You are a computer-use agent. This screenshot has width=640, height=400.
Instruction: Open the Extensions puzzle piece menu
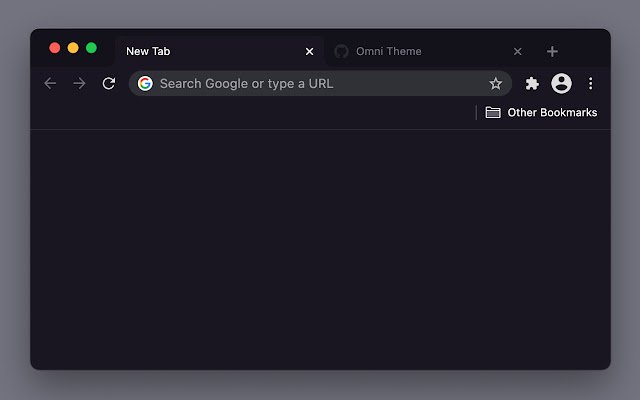point(532,84)
